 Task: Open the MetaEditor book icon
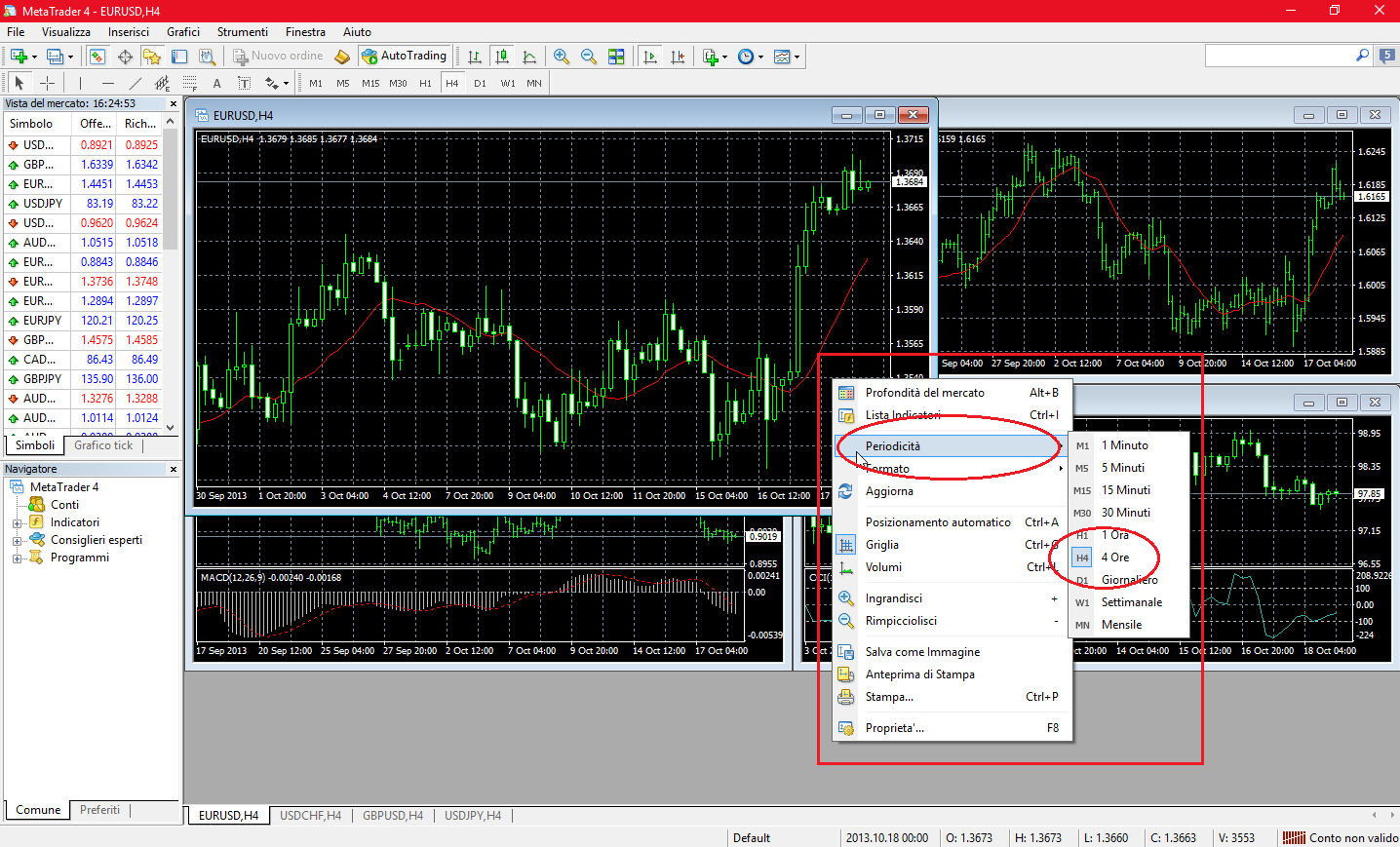pyautogui.click(x=342, y=57)
